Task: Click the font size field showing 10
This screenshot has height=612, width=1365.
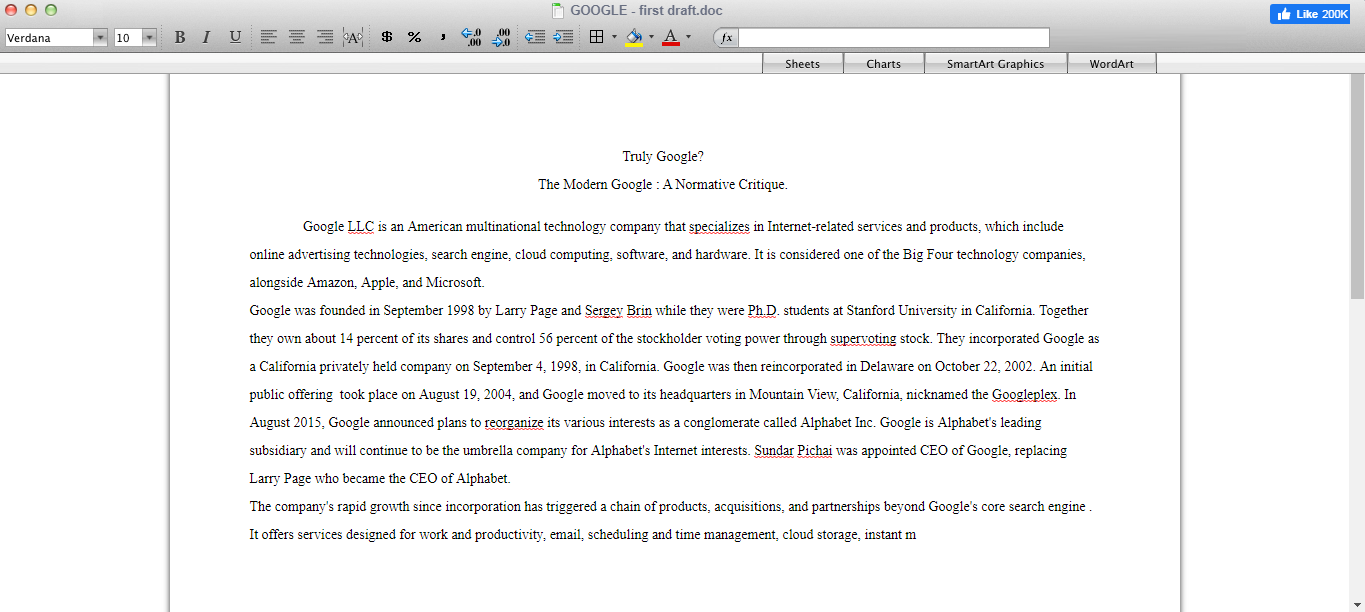Action: click(128, 37)
